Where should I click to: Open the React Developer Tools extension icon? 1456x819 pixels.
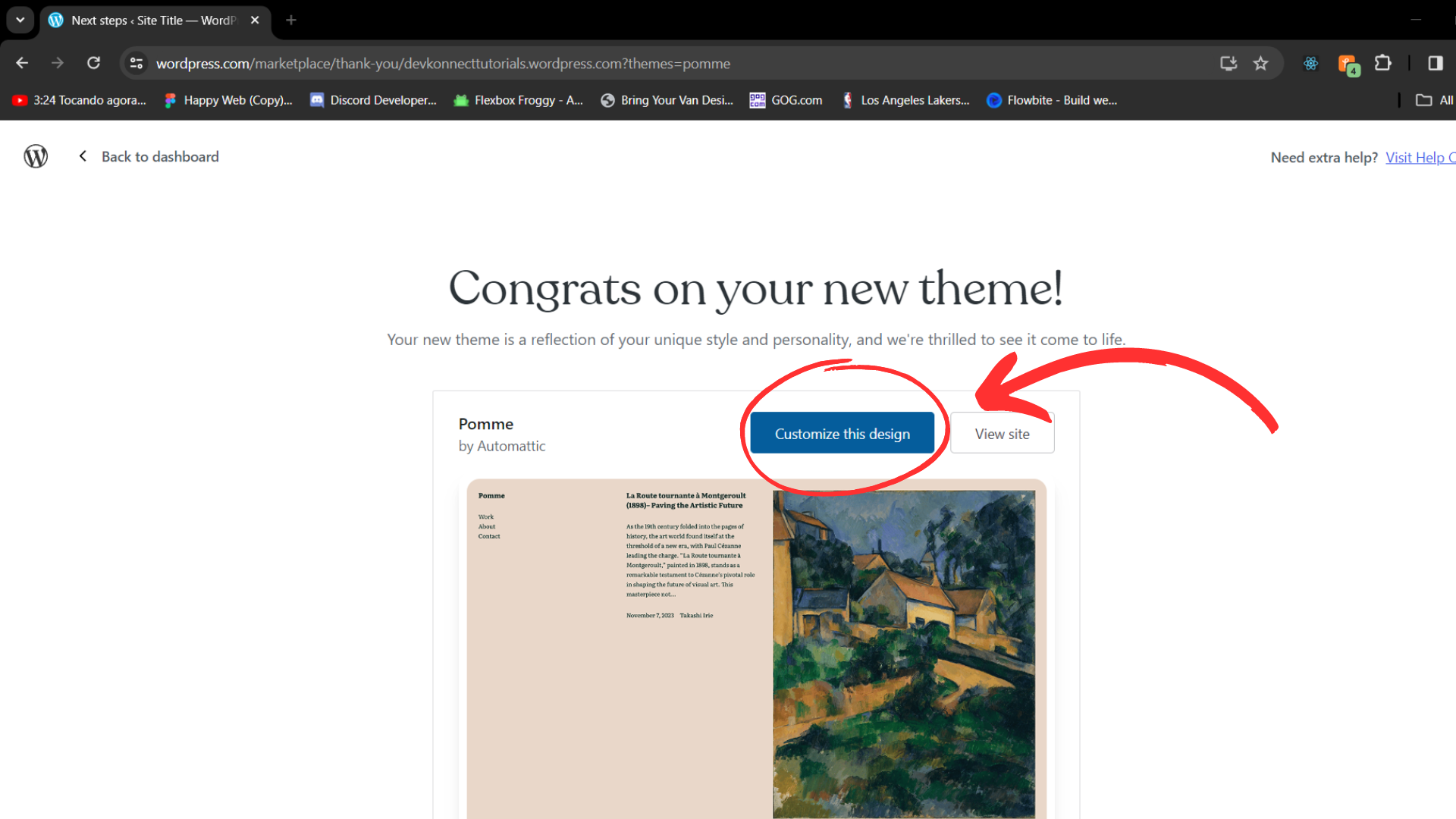[1310, 63]
